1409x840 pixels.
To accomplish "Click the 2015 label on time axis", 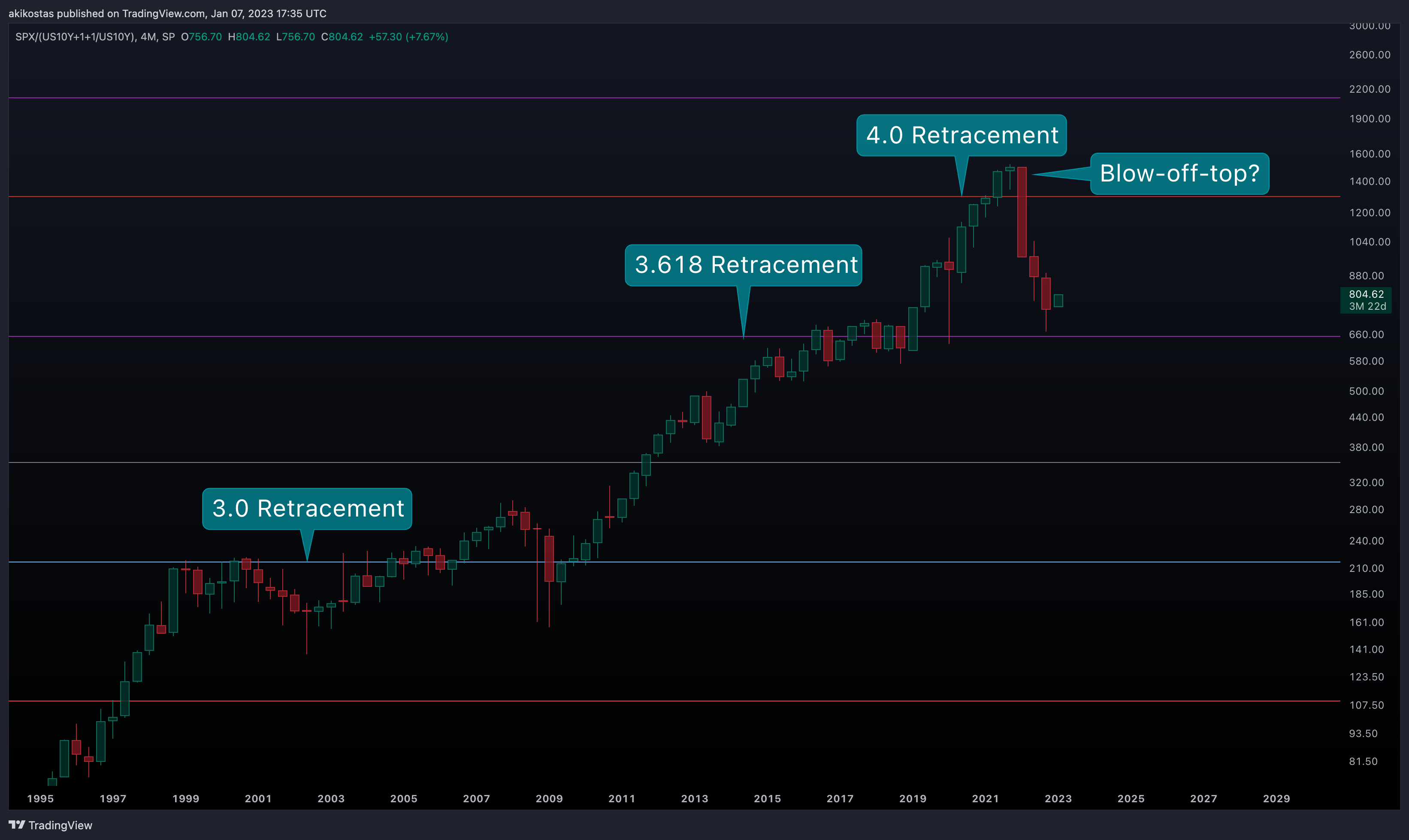I will (768, 799).
